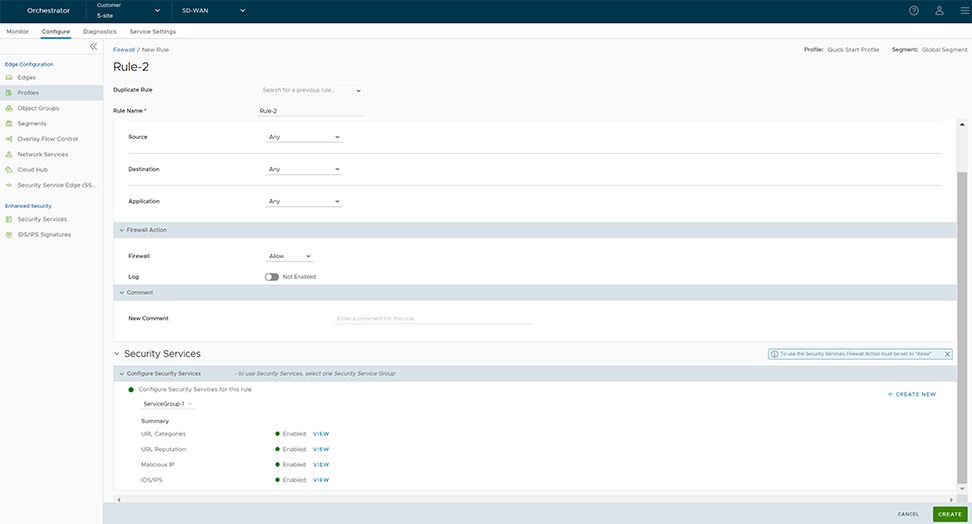Open the ServiceGroup-1 dropdown
The width and height of the screenshot is (972, 524).
click(168, 404)
